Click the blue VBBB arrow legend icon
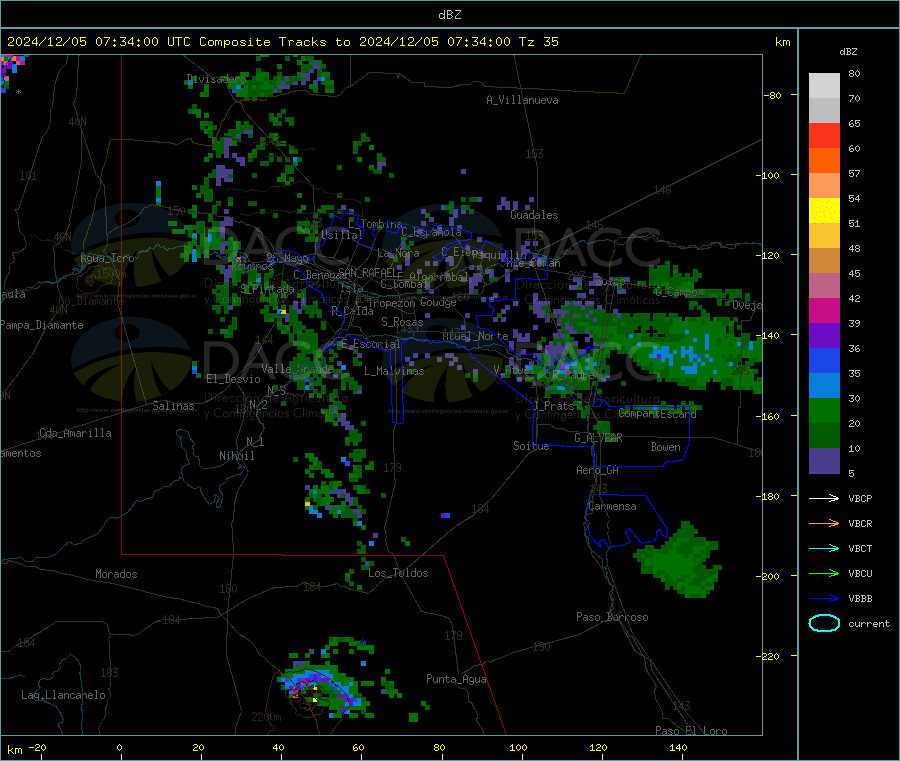Image resolution: width=900 pixels, height=761 pixels. coord(824,599)
